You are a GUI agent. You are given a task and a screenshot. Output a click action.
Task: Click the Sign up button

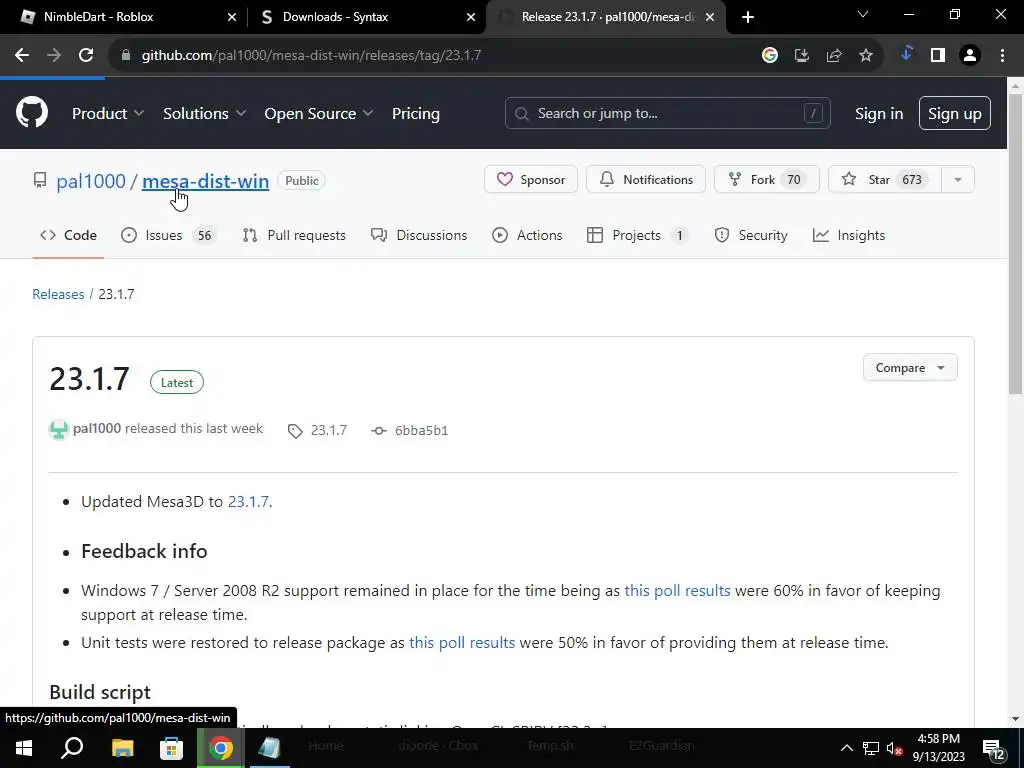954,114
